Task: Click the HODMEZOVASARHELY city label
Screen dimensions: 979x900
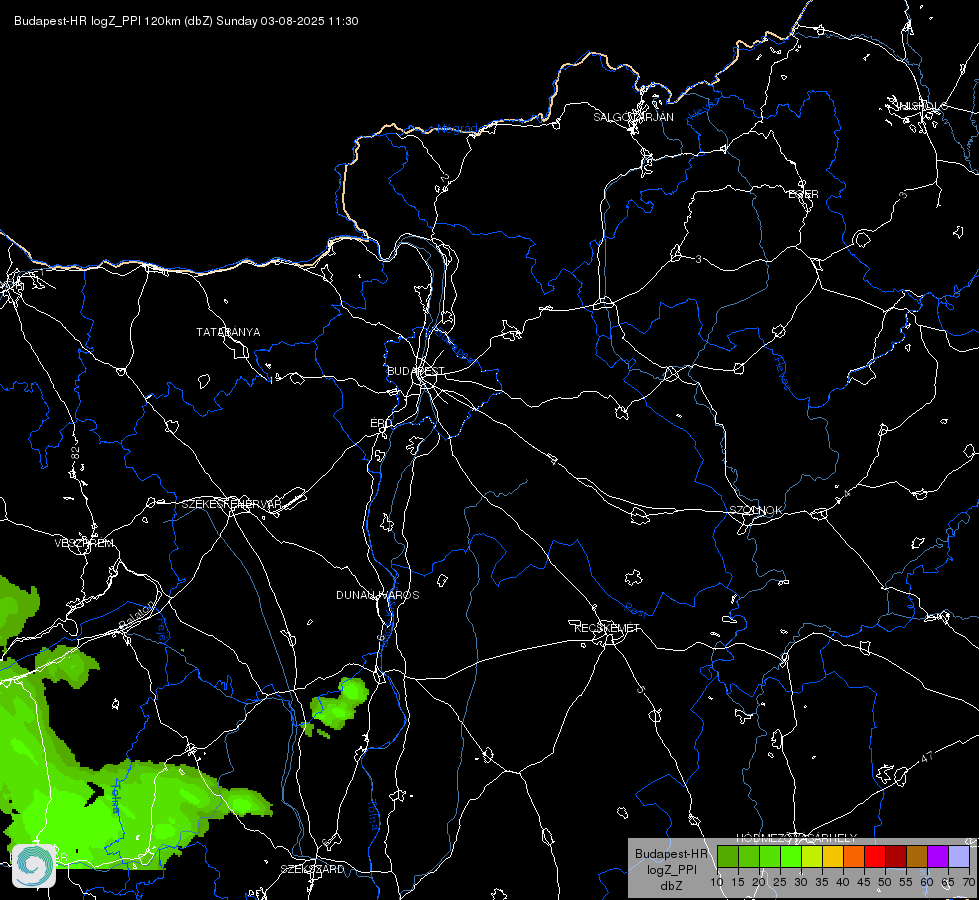Action: click(x=797, y=838)
